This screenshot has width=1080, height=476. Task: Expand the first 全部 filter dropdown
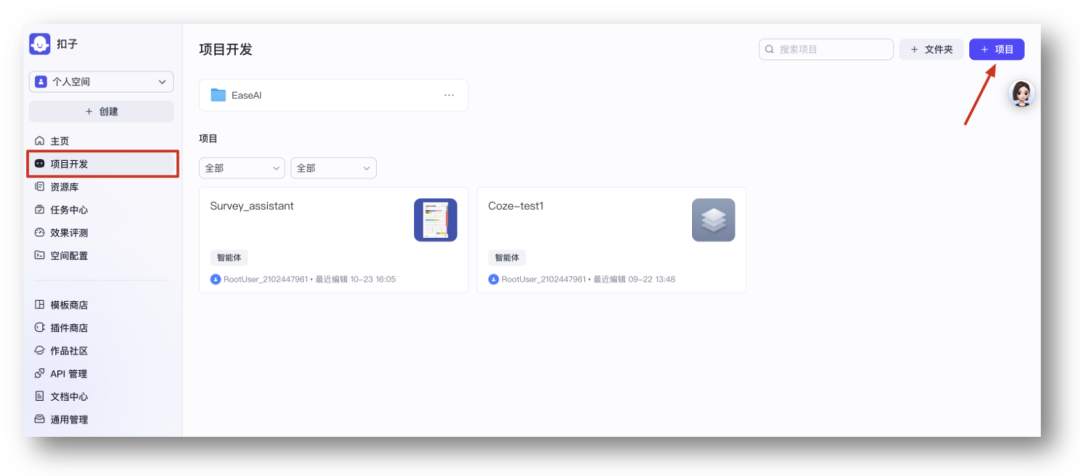242,168
